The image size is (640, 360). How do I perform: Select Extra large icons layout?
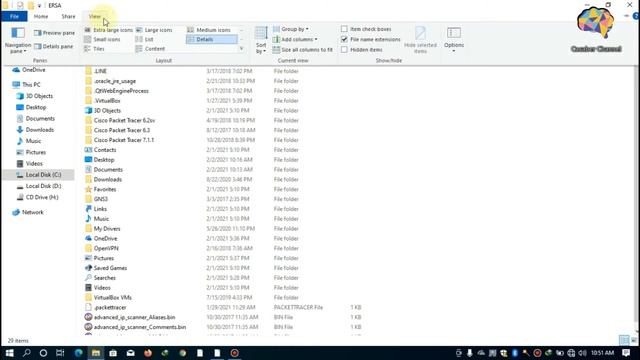109,30
